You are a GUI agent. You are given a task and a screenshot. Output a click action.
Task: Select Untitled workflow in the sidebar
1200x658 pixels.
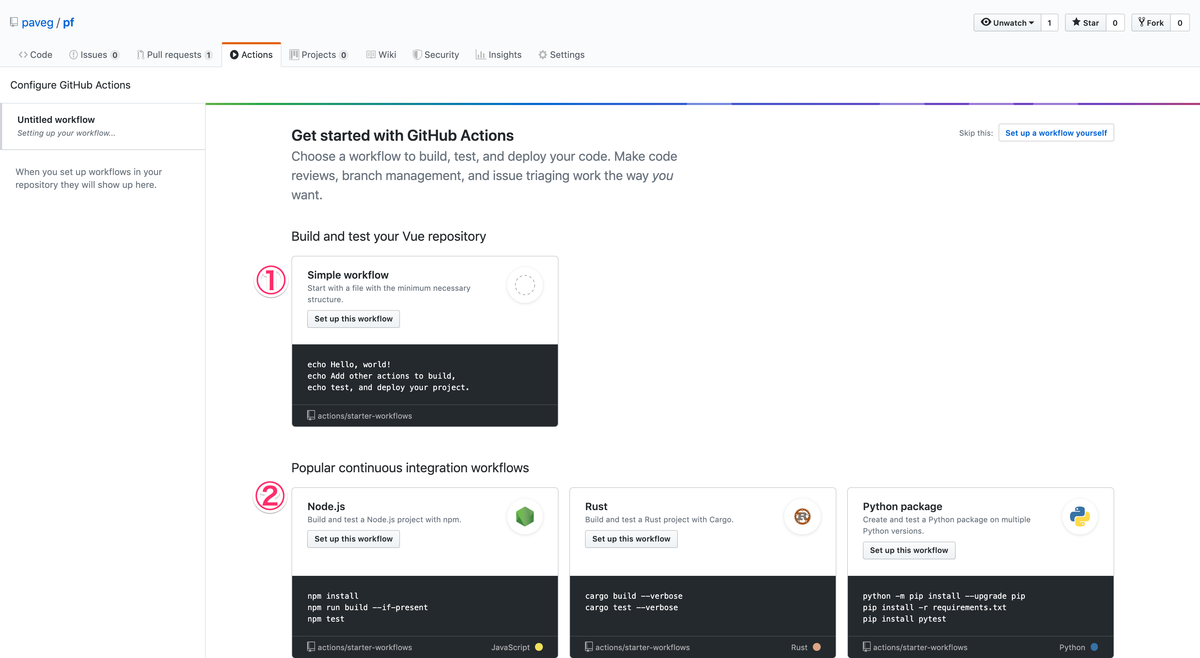click(102, 126)
